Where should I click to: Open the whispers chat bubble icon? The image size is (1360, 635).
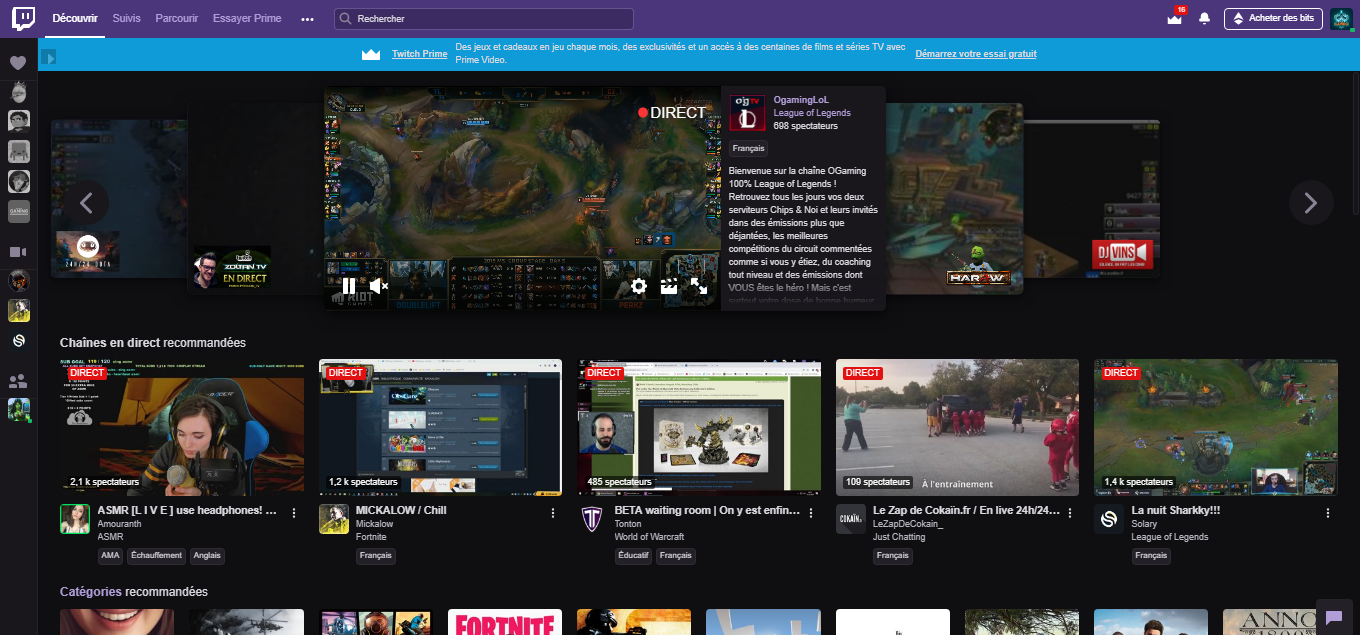pyautogui.click(x=1334, y=617)
